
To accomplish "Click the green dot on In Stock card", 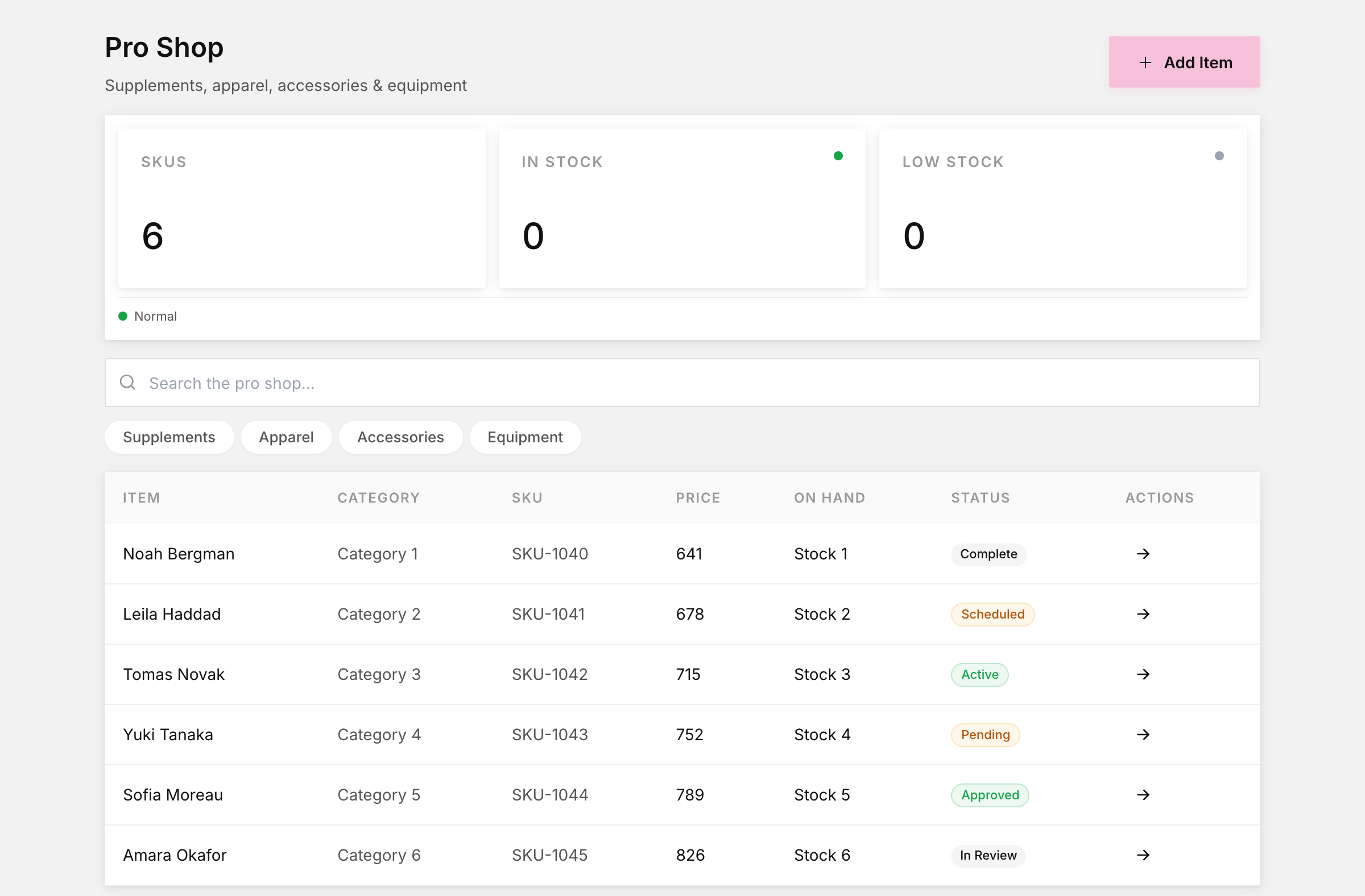I will [x=838, y=156].
